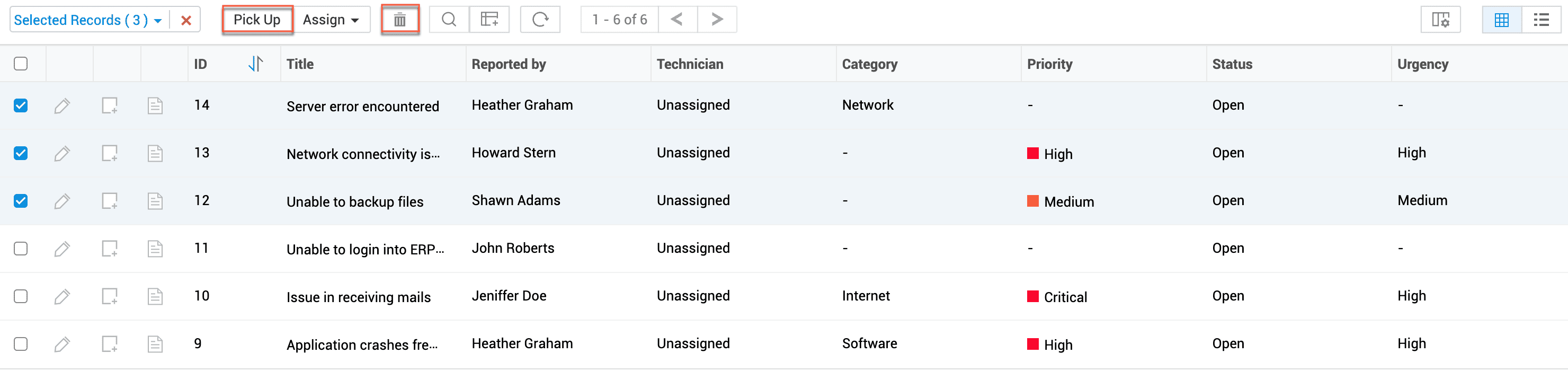1568x371 pixels.
Task: Click the edit pencil for request 14
Action: [62, 106]
